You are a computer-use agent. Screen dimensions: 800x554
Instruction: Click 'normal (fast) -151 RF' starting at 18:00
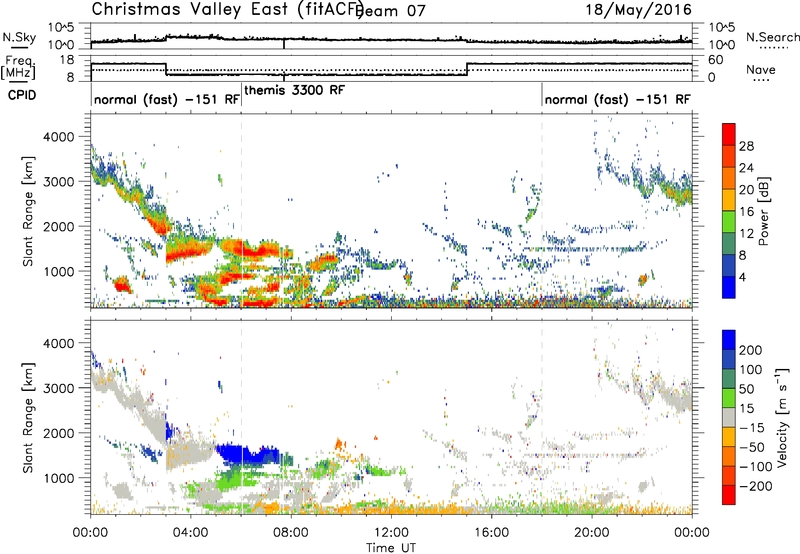(x=617, y=99)
